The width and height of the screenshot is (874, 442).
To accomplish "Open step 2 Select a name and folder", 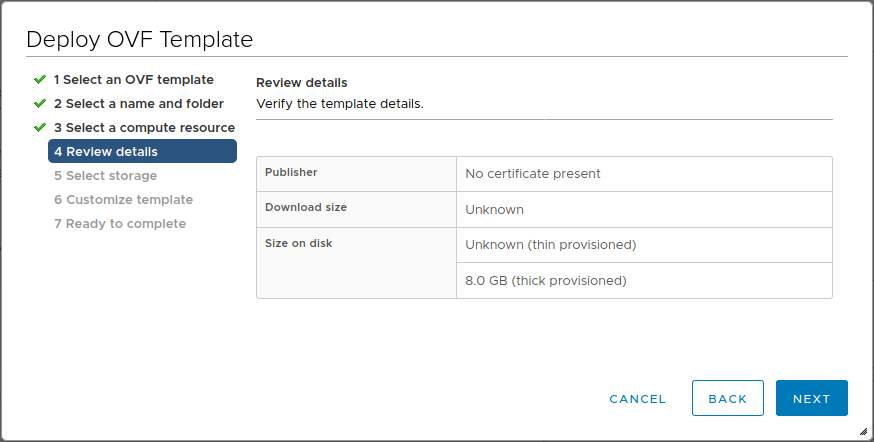I will tap(138, 103).
